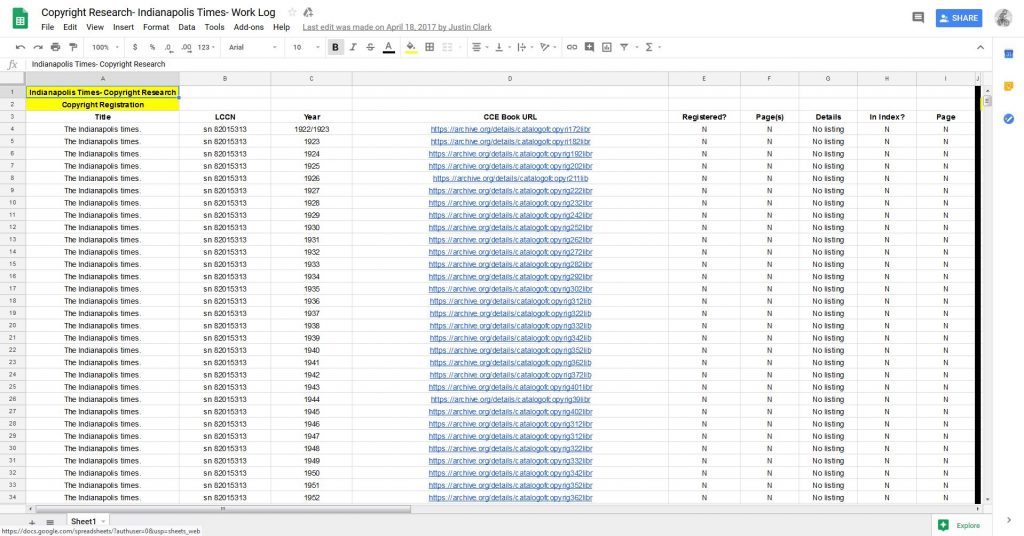Open the Format menu

(156, 27)
